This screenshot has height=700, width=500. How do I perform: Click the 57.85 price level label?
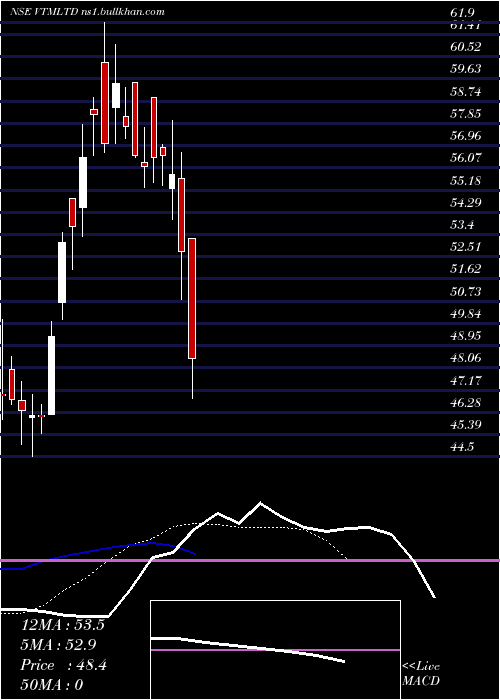(466, 113)
